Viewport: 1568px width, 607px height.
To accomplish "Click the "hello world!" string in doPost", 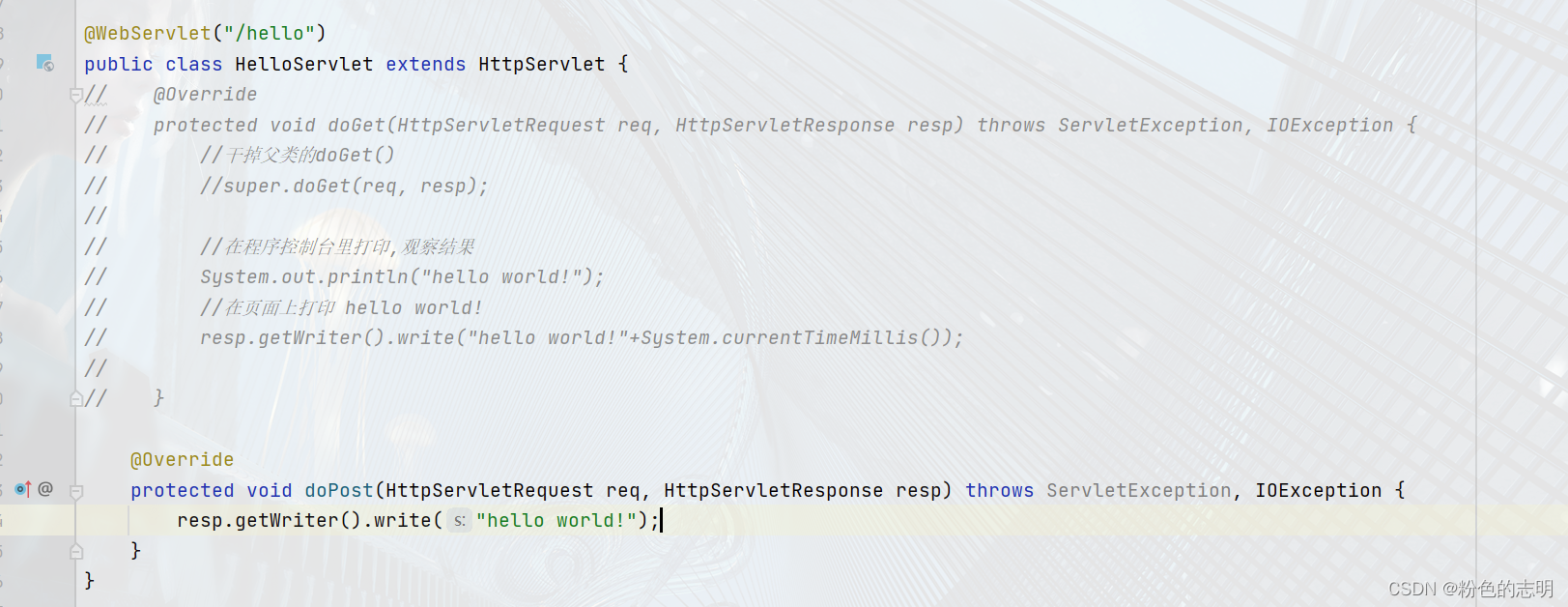I will click(x=556, y=520).
